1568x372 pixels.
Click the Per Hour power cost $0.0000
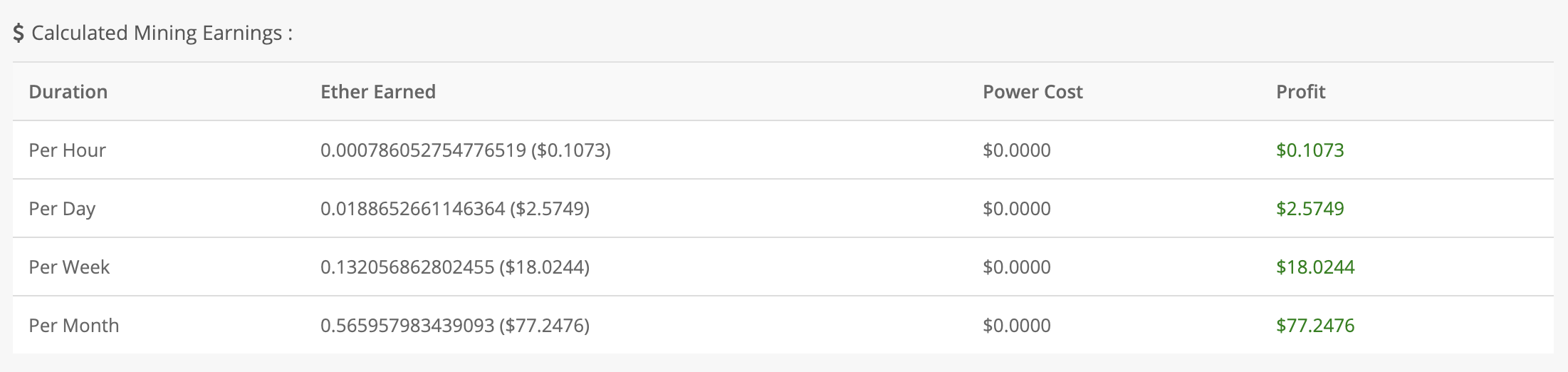coord(1017,150)
